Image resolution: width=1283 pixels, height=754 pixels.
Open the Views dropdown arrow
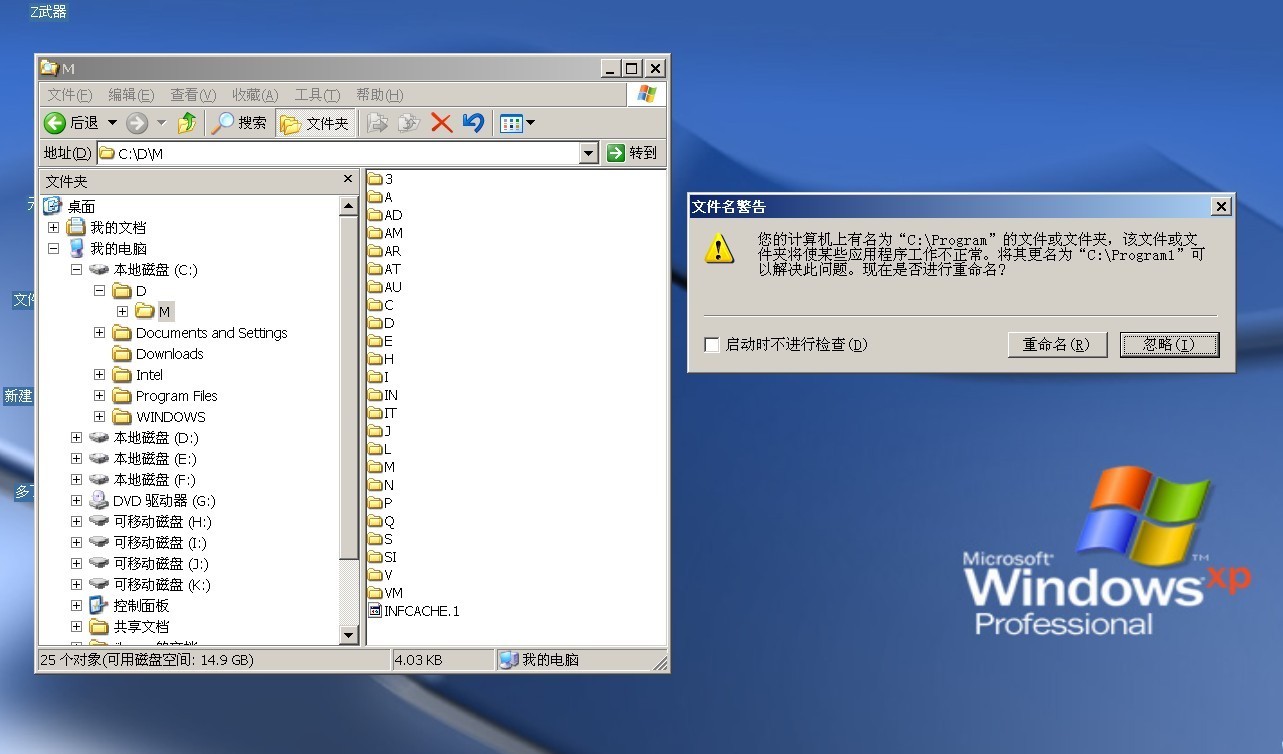[x=530, y=123]
